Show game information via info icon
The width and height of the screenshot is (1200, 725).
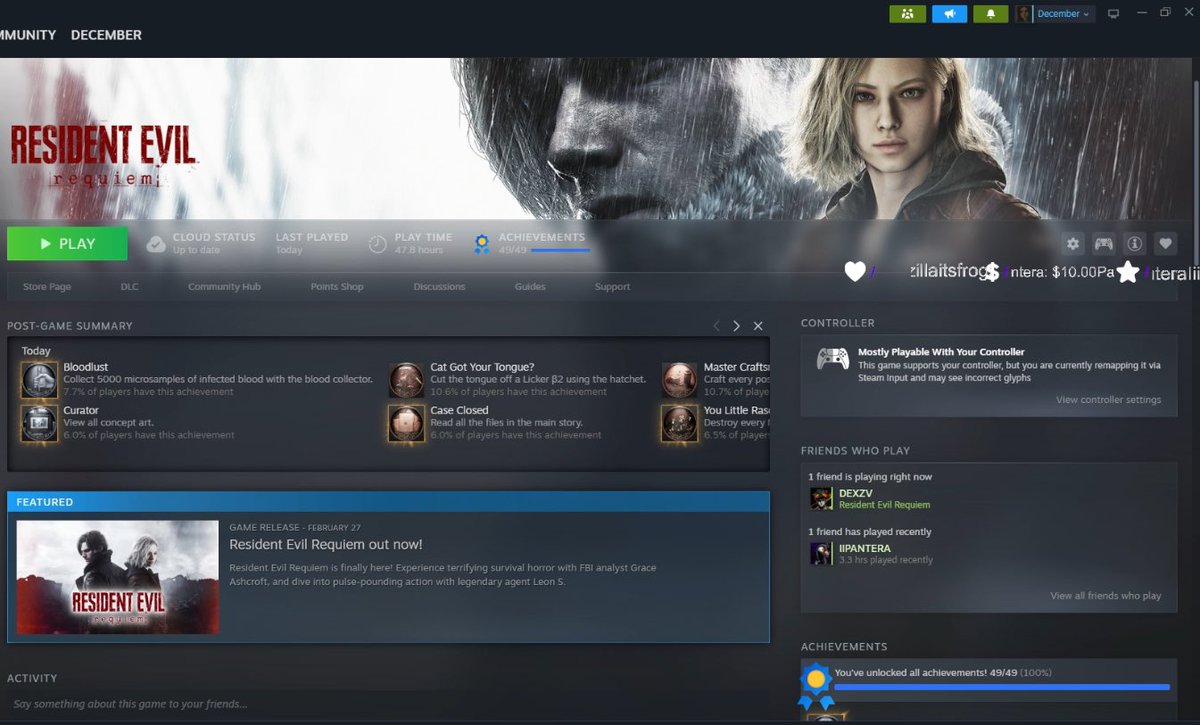coord(1134,243)
